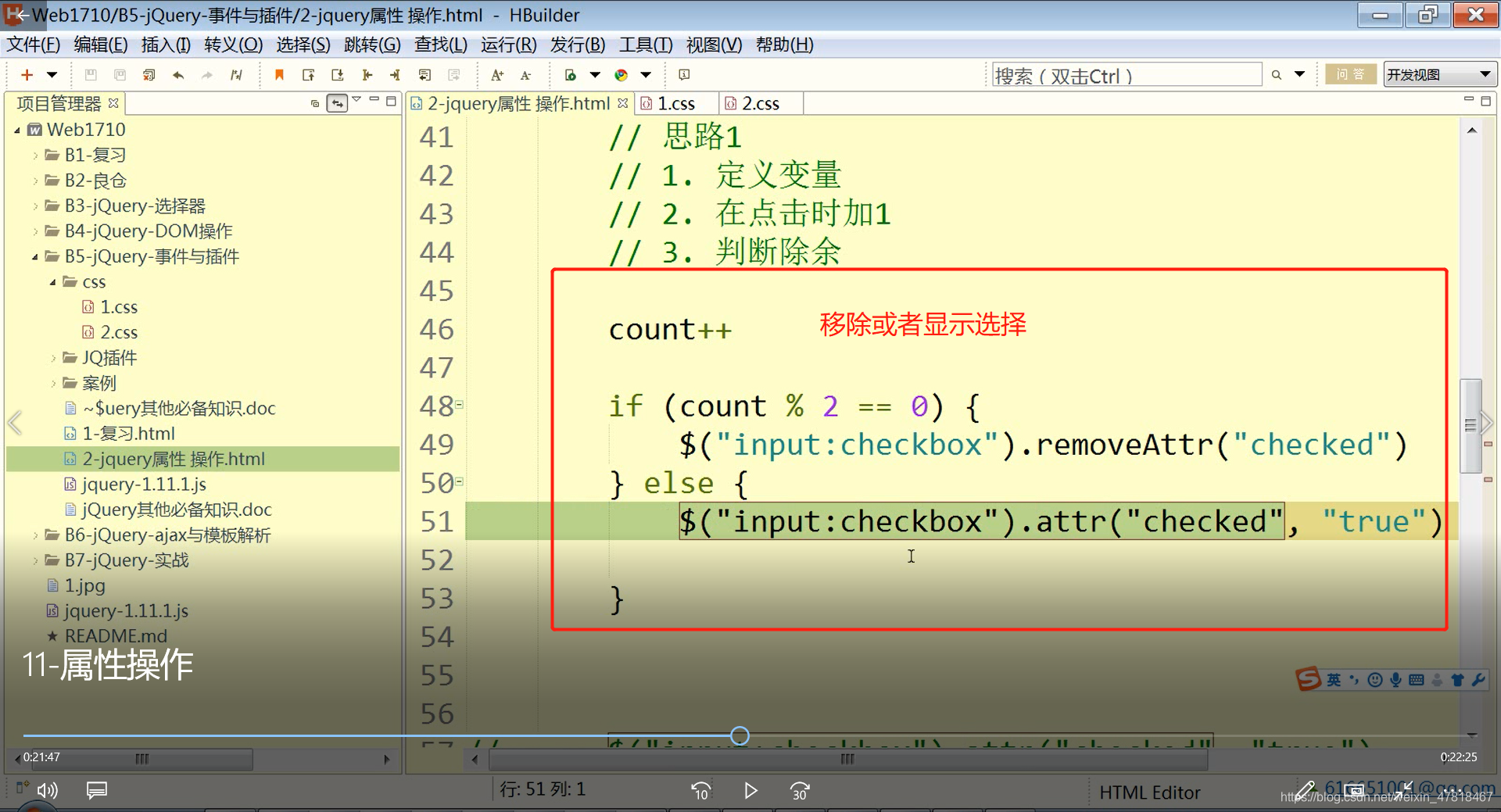Viewport: 1501px width, 812px height.
Task: Click the red plus New file icon
Action: pyautogui.click(x=27, y=75)
